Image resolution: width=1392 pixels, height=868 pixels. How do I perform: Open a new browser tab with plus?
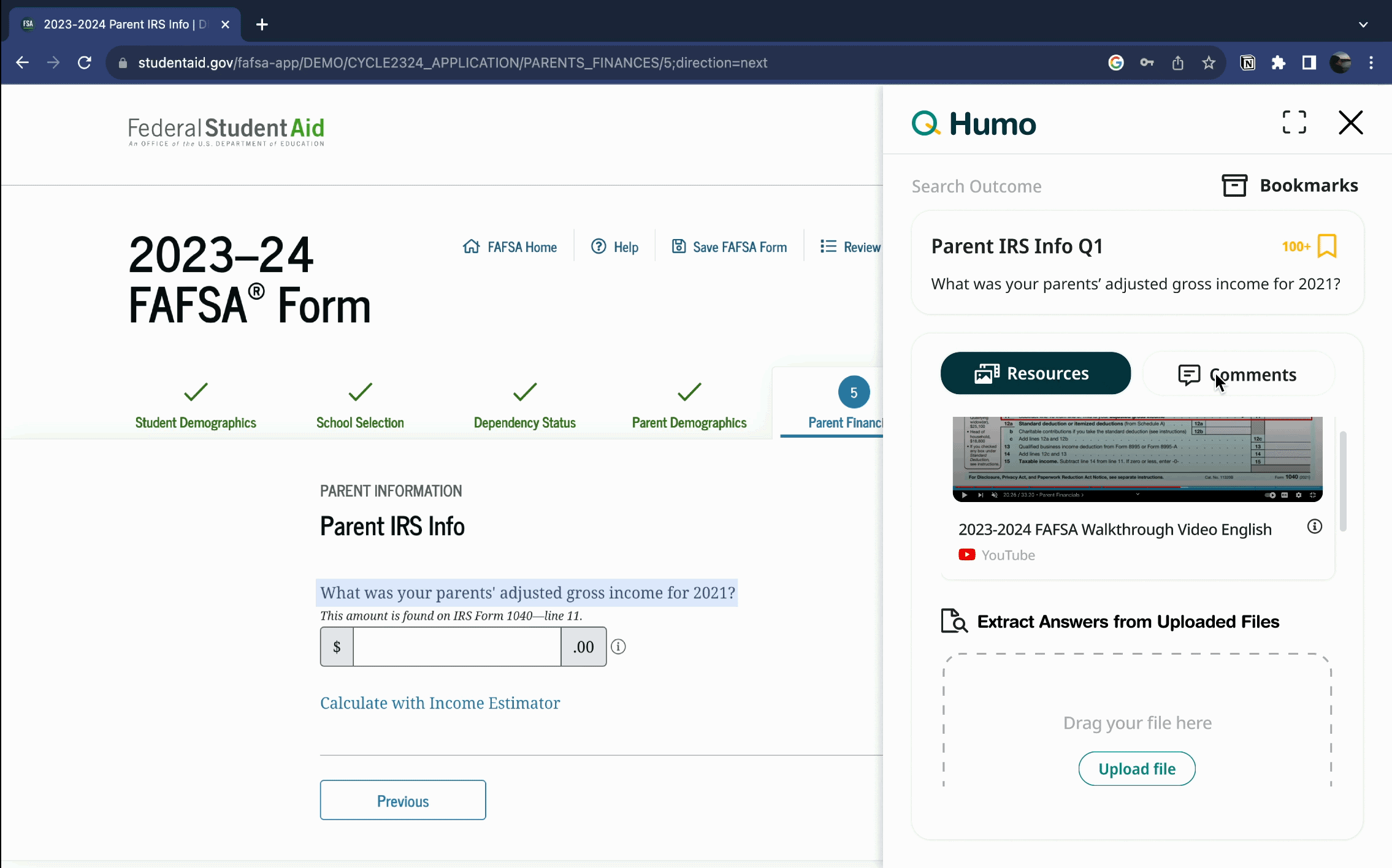click(262, 25)
